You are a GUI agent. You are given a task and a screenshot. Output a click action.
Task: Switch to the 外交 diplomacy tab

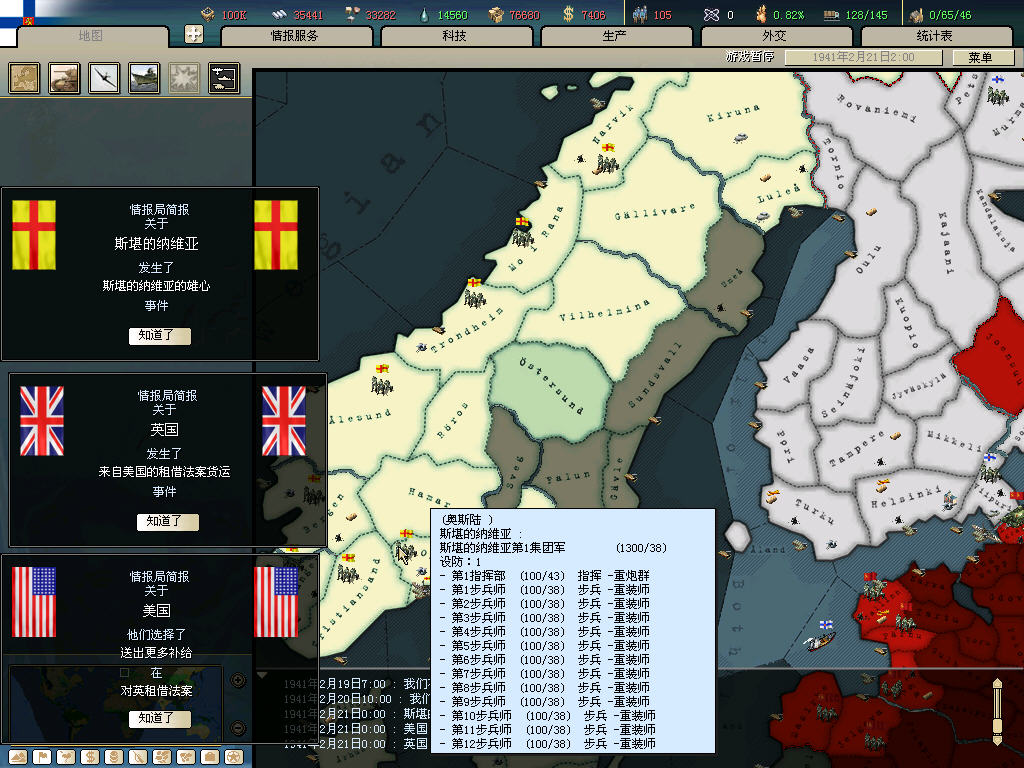(774, 36)
